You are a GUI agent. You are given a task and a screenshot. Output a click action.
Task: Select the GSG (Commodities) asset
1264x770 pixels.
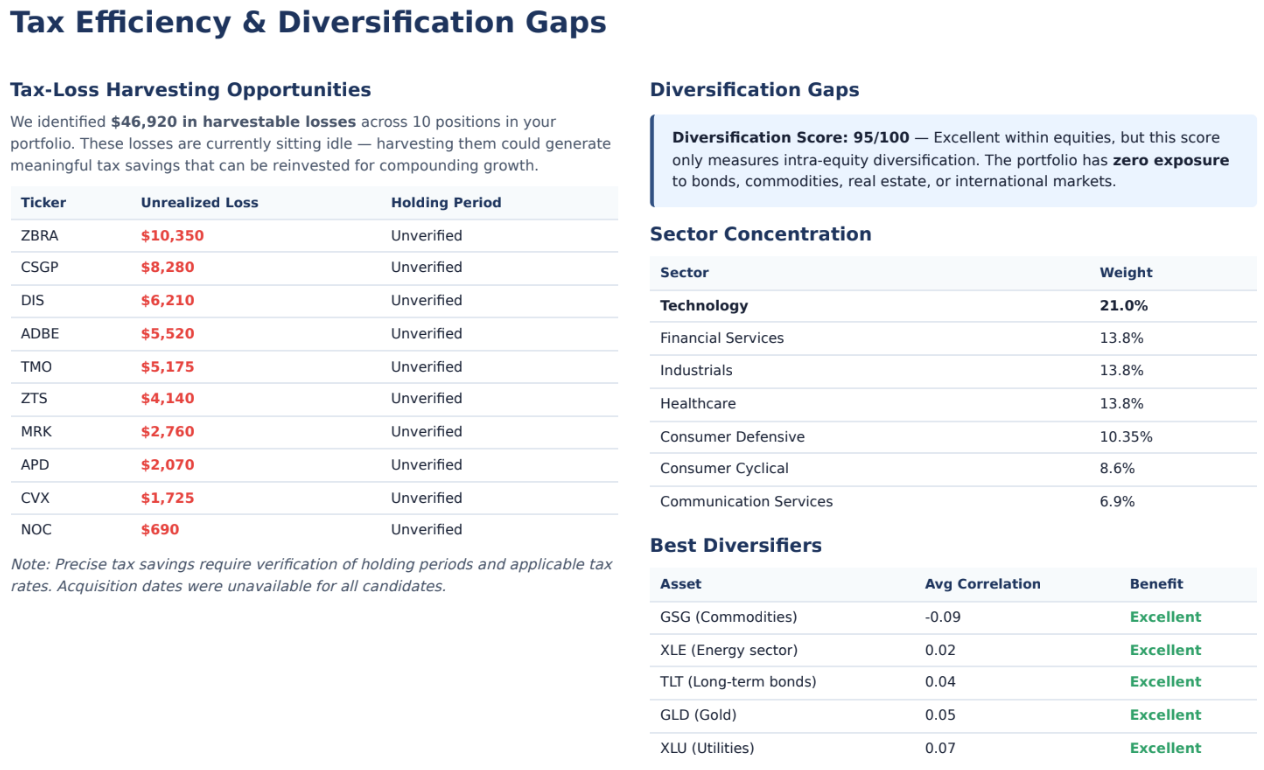click(729, 618)
